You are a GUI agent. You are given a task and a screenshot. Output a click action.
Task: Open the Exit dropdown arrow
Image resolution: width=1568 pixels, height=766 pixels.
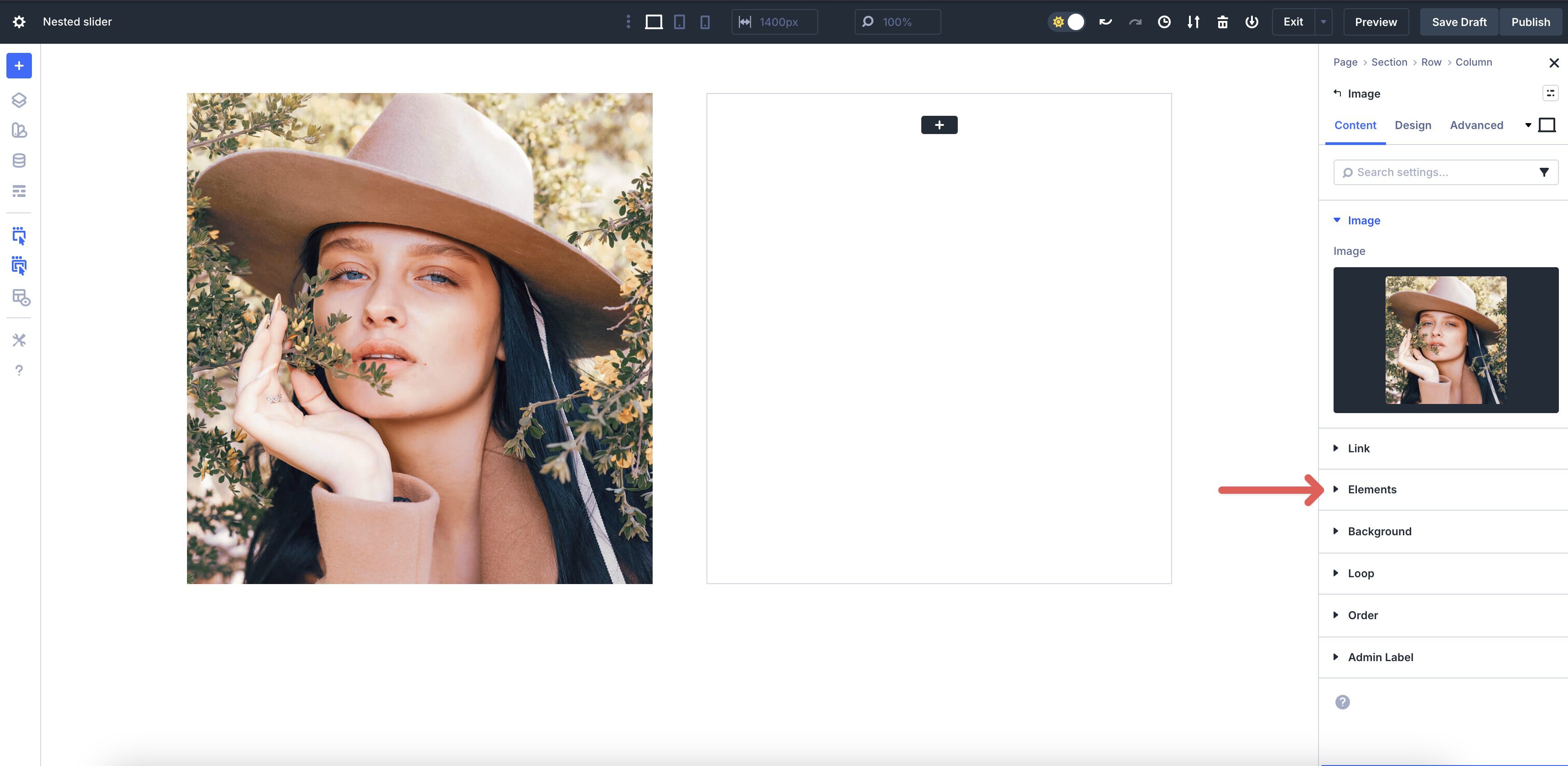(1322, 21)
